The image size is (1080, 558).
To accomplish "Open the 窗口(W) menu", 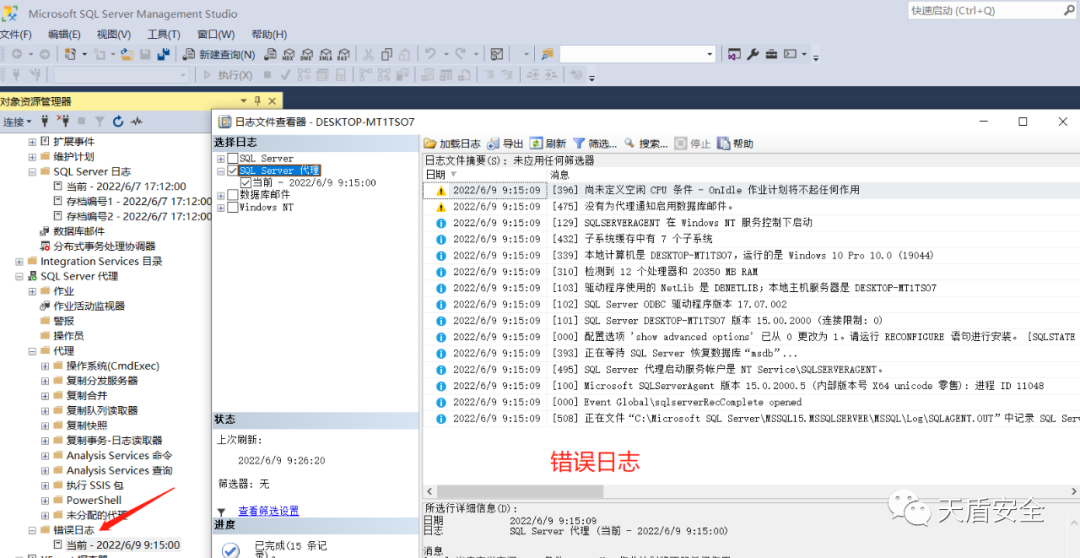I will [215, 34].
